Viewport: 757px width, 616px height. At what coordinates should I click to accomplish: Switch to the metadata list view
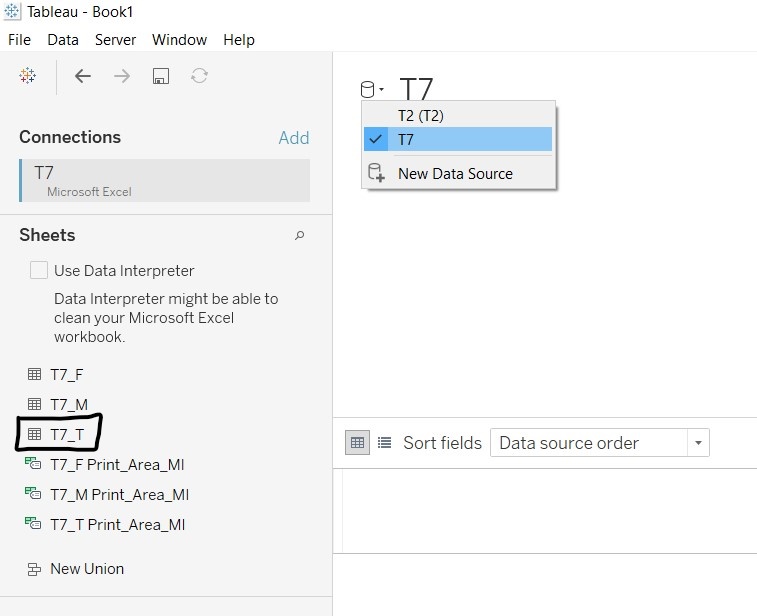384,443
